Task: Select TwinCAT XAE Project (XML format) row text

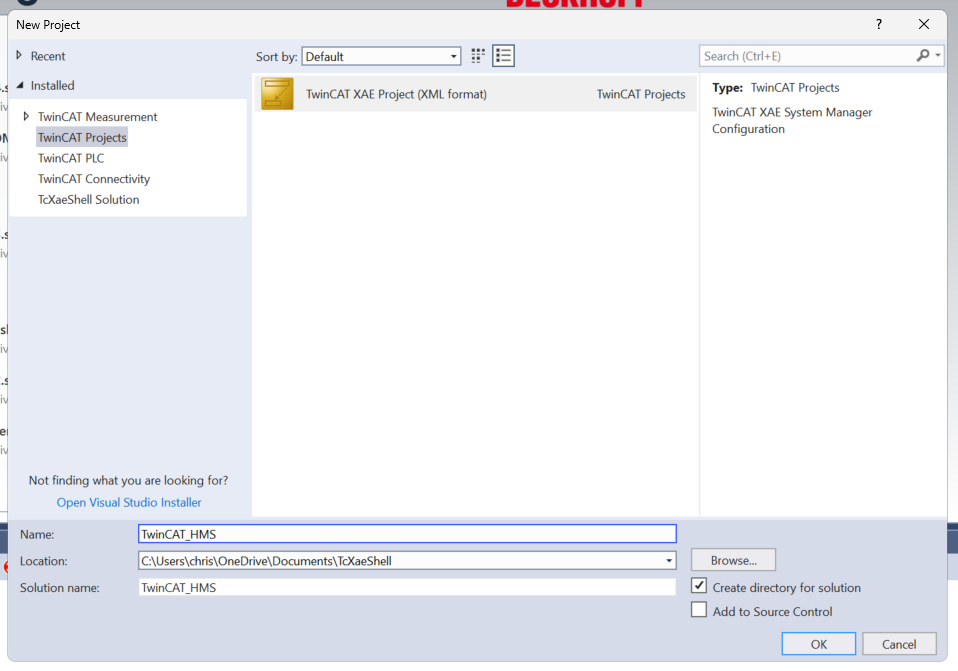Action: tap(397, 94)
